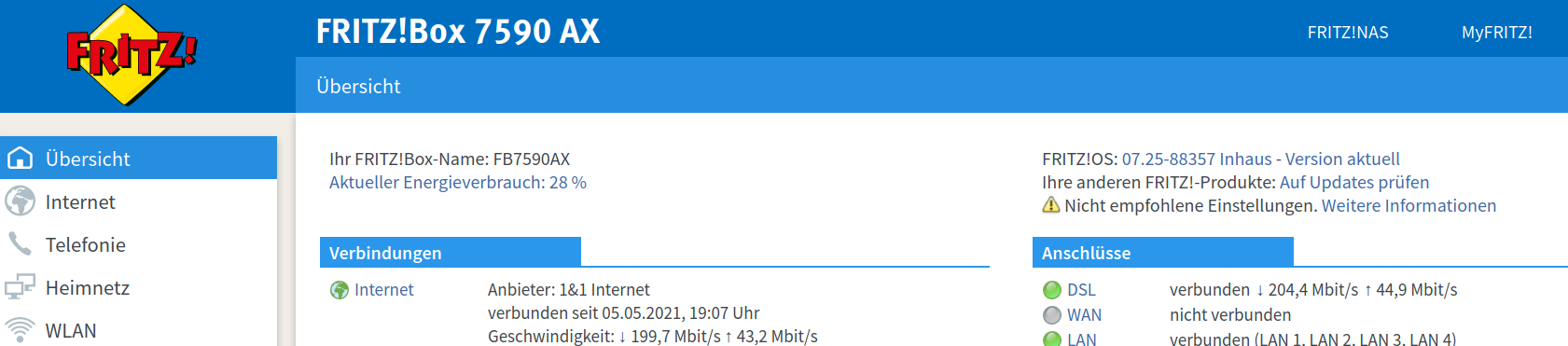Open the Heimnetz computer network icon
The height and width of the screenshot is (346, 1568).
click(x=20, y=287)
